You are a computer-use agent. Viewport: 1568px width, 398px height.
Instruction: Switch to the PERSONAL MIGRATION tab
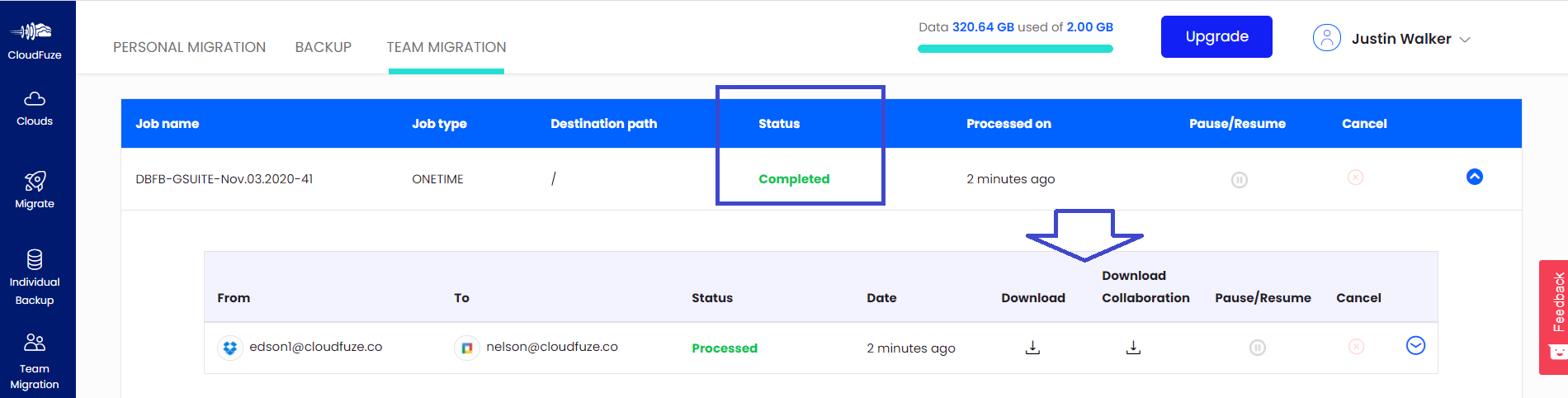point(189,47)
